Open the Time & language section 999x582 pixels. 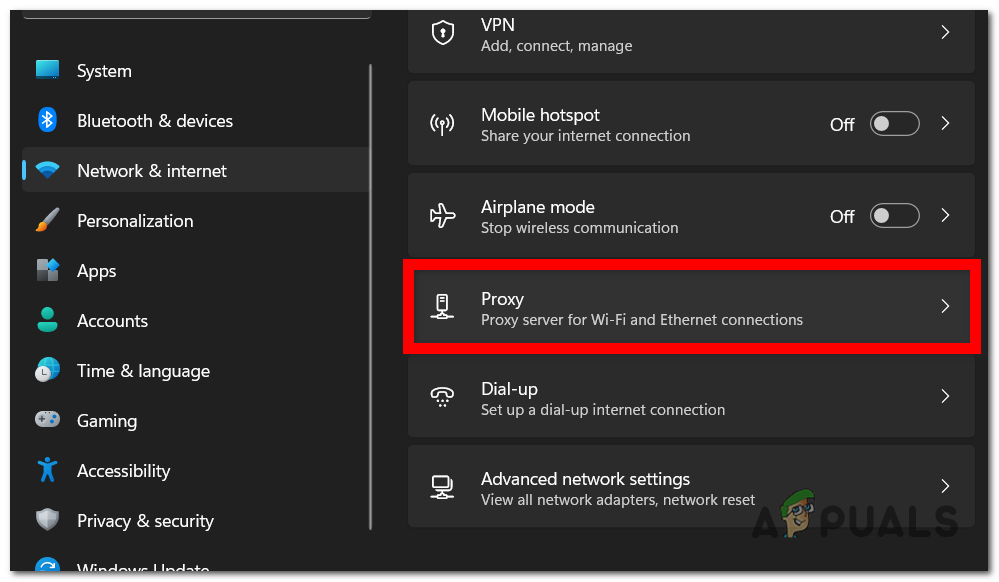(x=143, y=371)
